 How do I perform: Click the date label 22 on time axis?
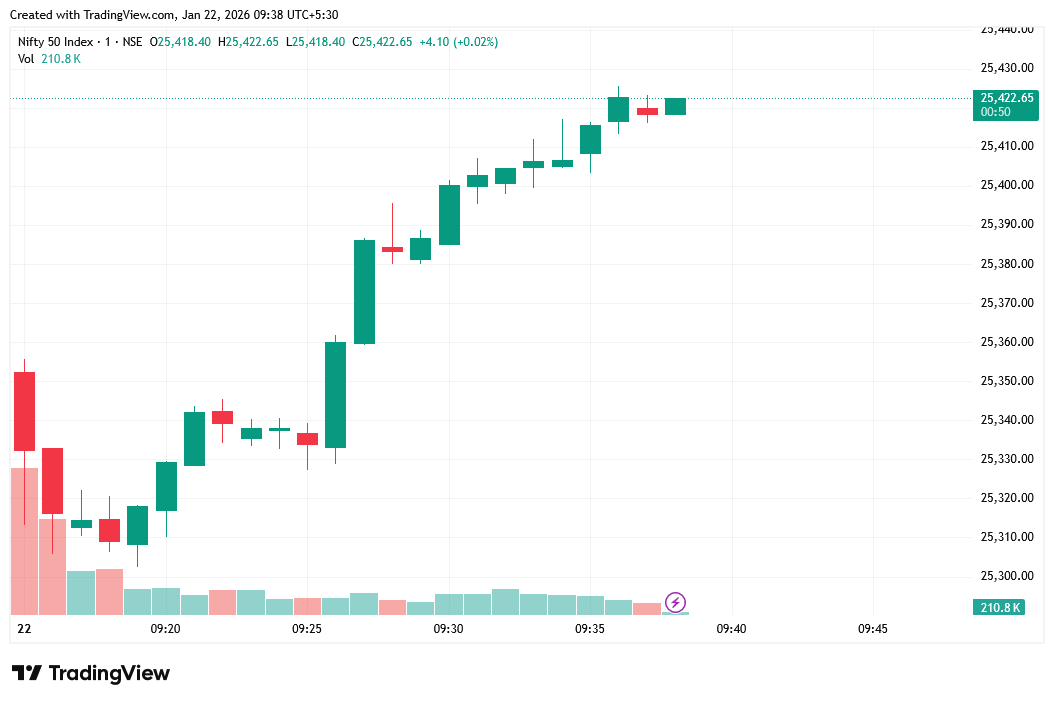(x=25, y=629)
